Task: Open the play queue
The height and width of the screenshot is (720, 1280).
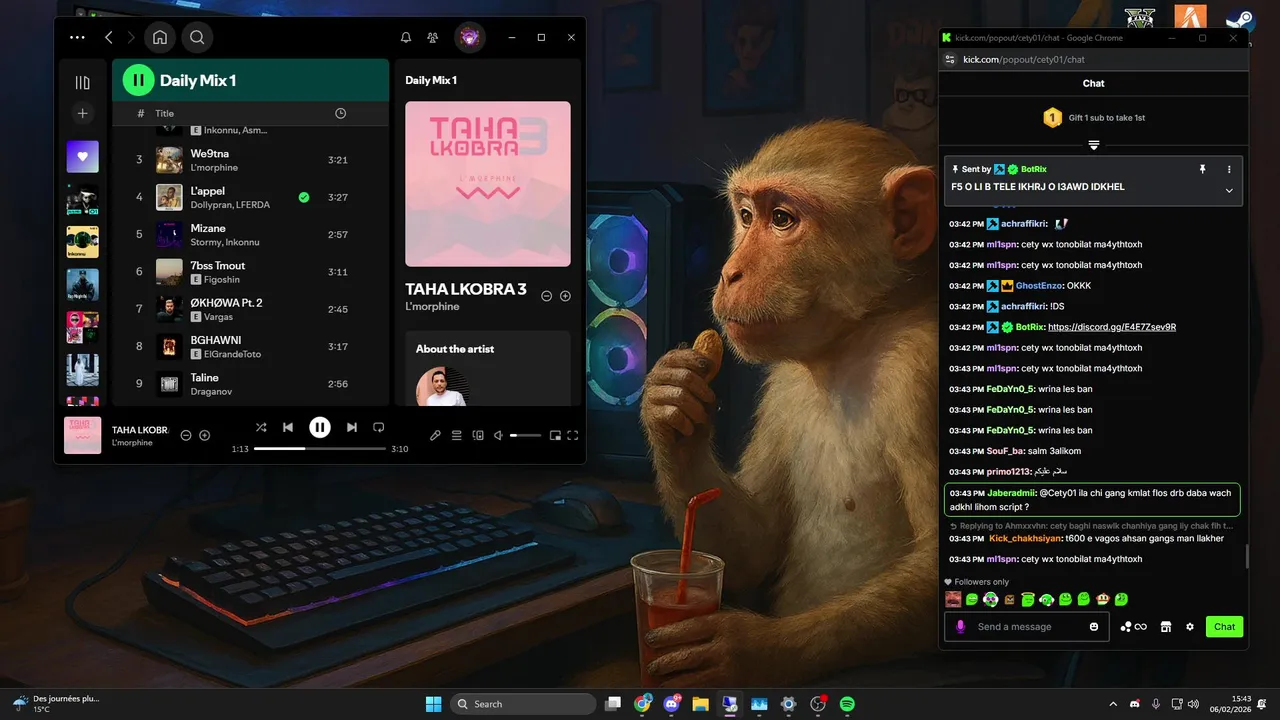Action: [x=456, y=435]
